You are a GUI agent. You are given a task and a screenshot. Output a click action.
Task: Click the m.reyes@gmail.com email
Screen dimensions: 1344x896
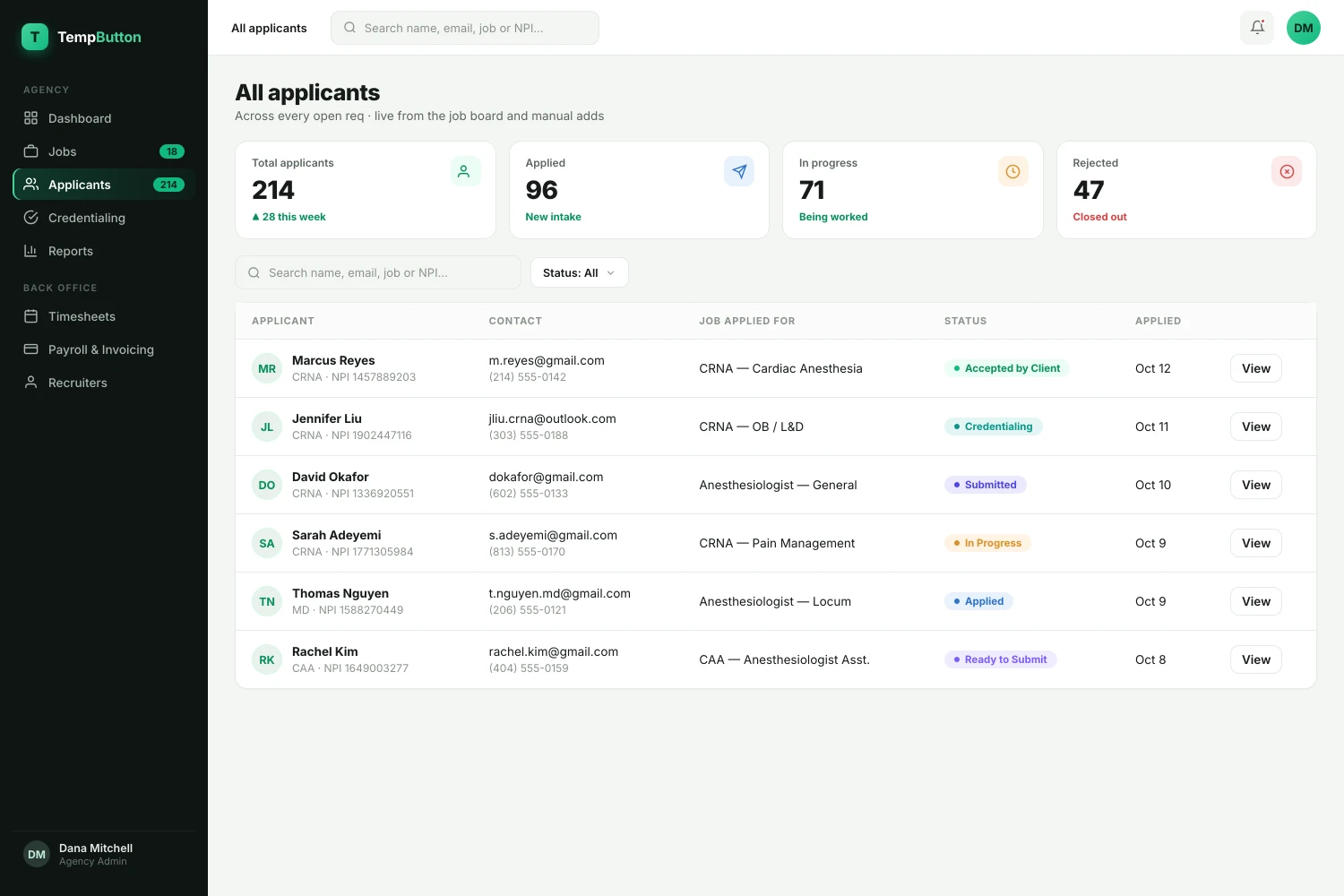coord(547,360)
